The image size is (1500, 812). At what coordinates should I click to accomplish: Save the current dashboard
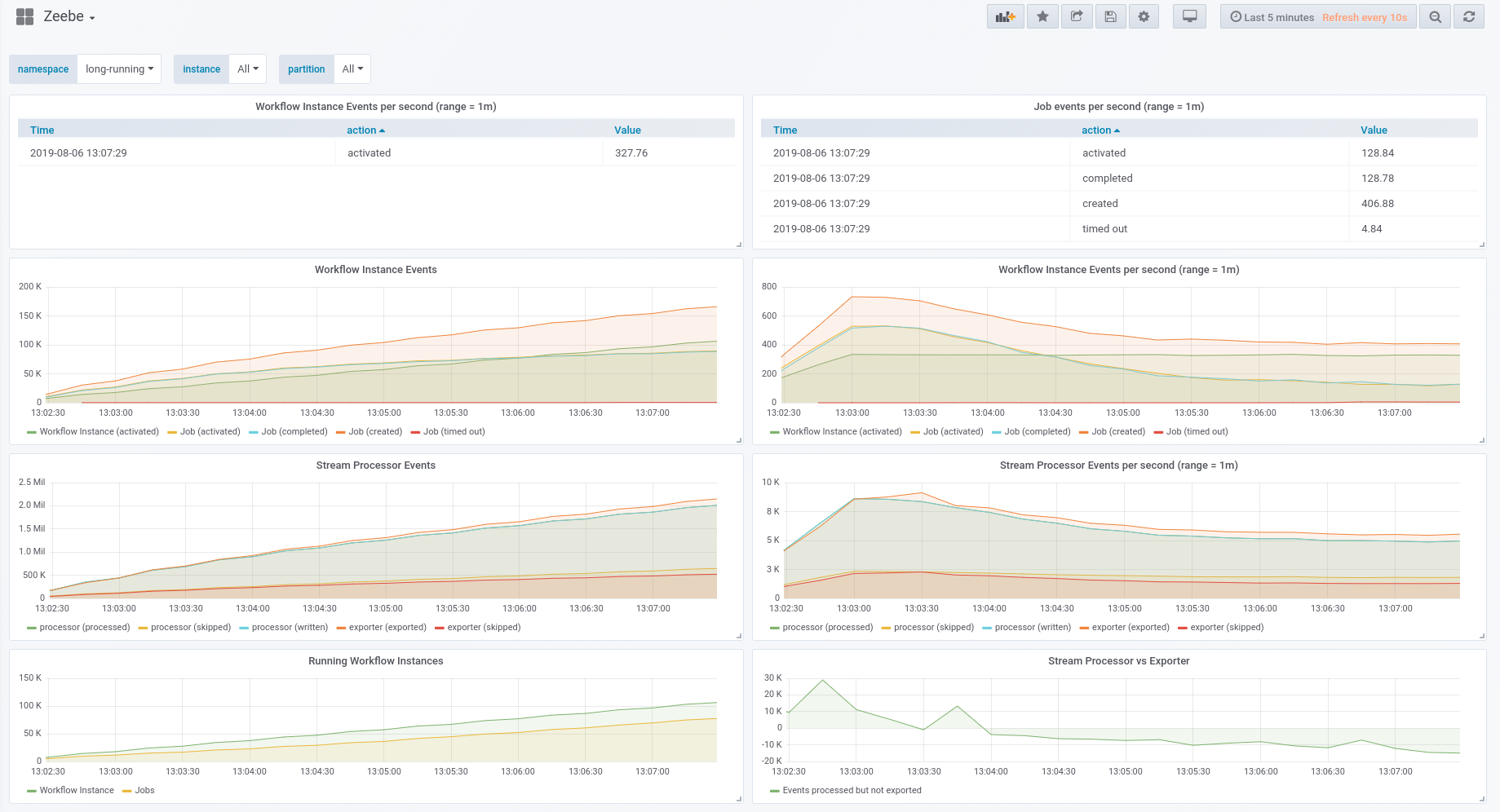[x=1110, y=16]
